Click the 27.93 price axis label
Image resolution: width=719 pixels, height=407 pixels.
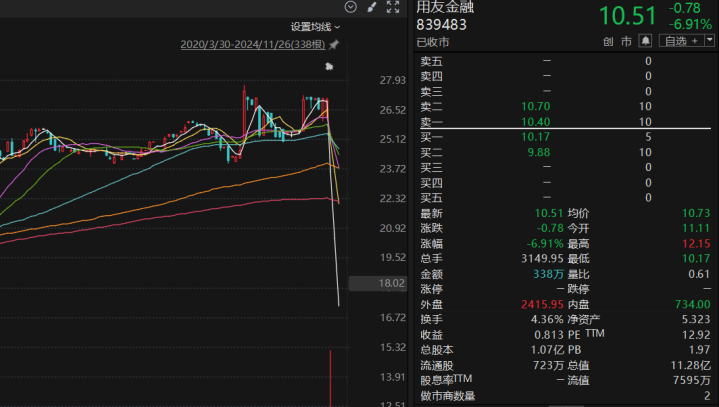click(x=393, y=80)
